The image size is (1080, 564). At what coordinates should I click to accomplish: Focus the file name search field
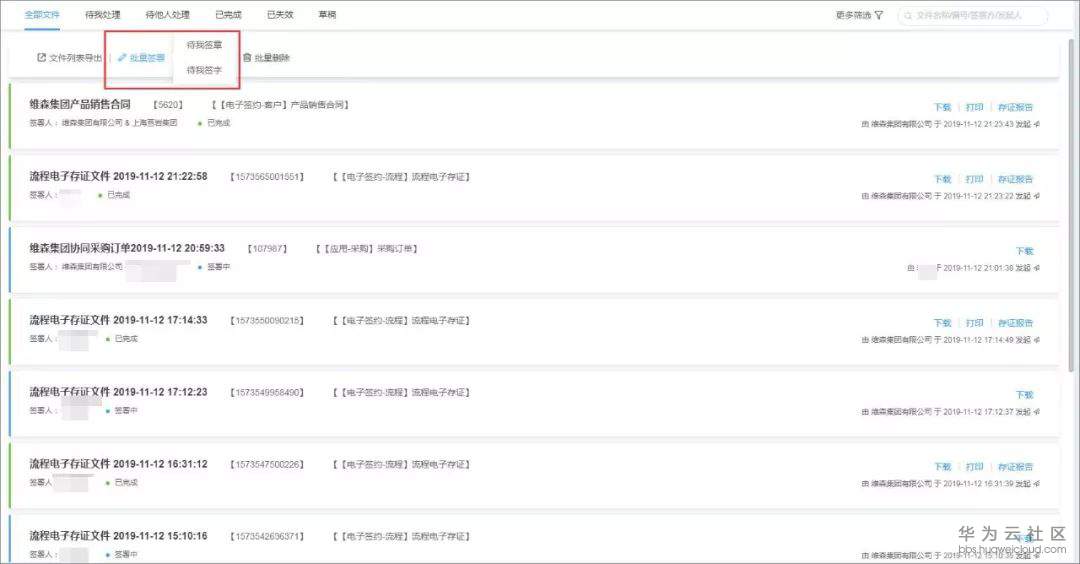click(975, 16)
